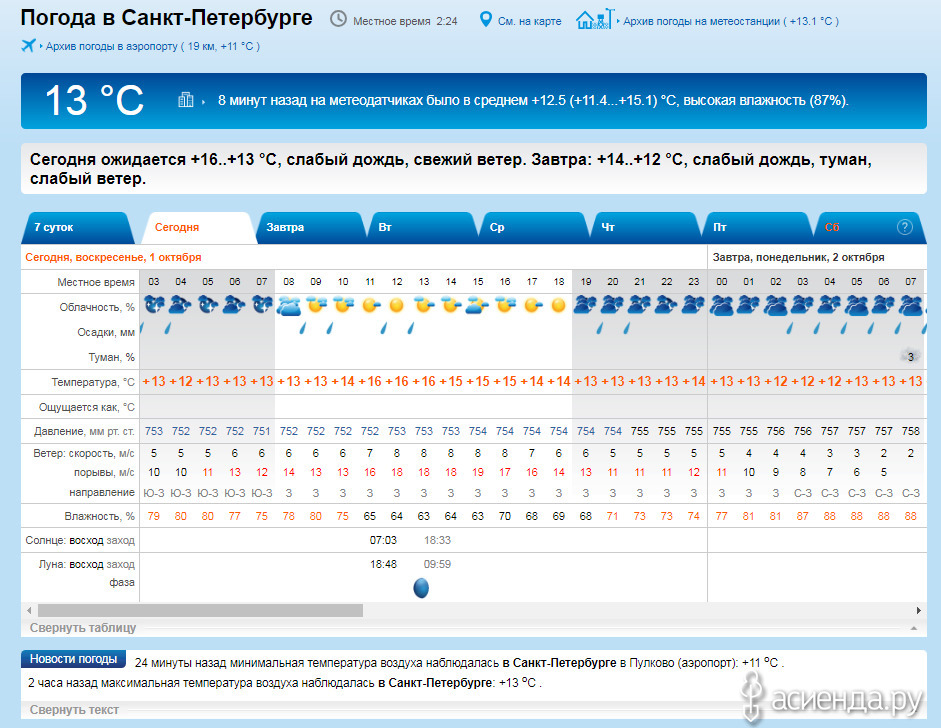Screen dimensions: 941x728
Task: Collapse the news text via Свернуть текст
Action: (74, 710)
